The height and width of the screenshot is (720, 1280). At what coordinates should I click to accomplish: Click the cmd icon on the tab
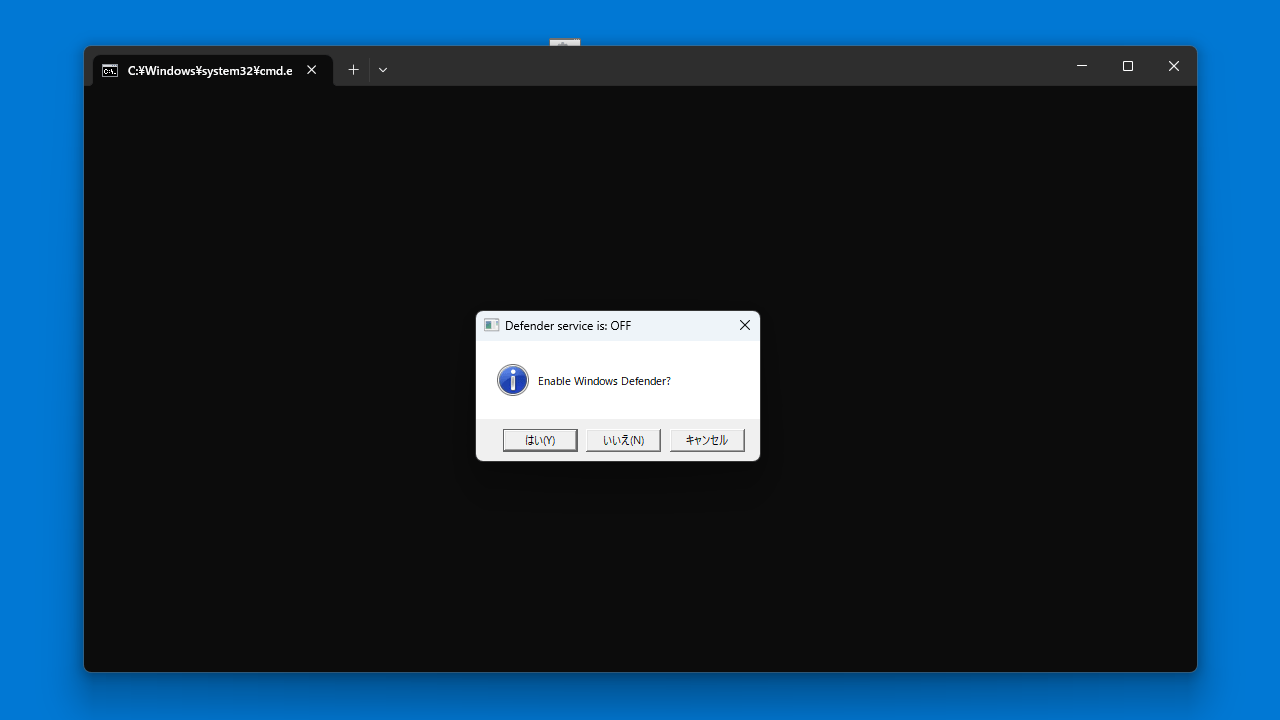click(110, 70)
